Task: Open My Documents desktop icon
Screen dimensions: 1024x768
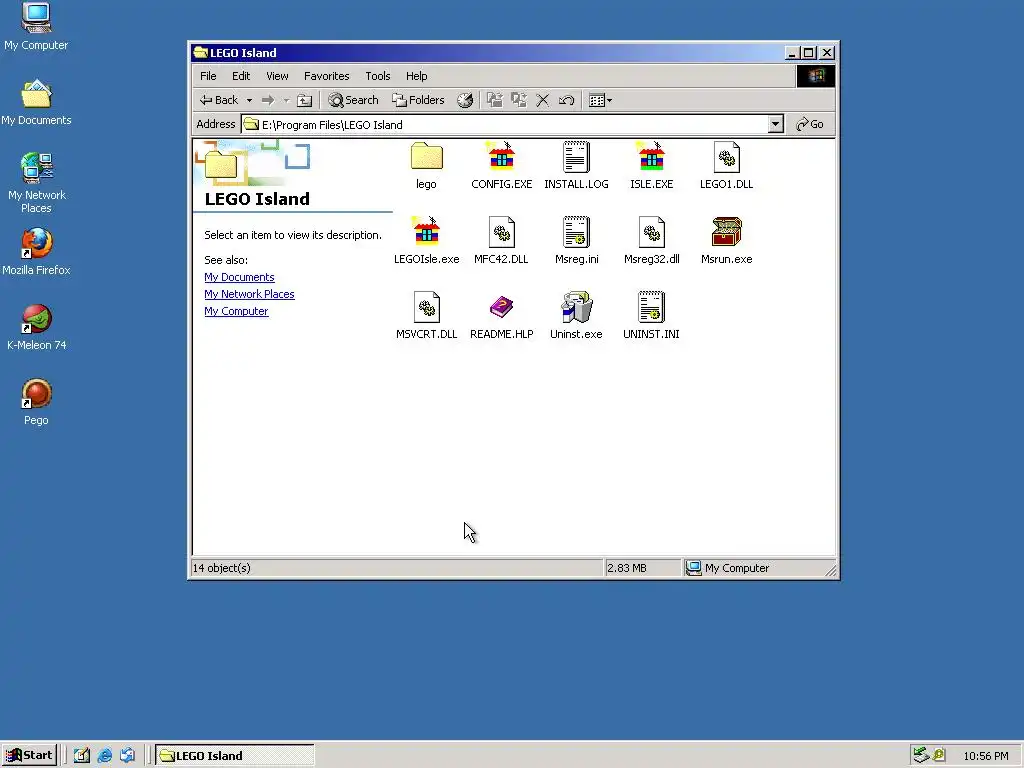Action: (36, 102)
